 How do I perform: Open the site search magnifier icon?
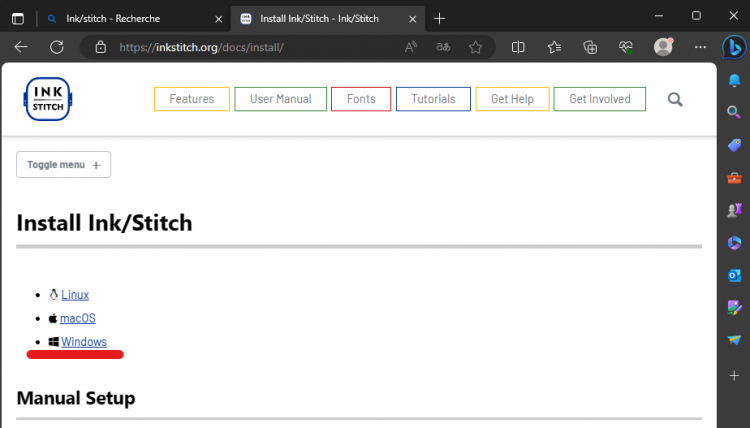coord(675,99)
